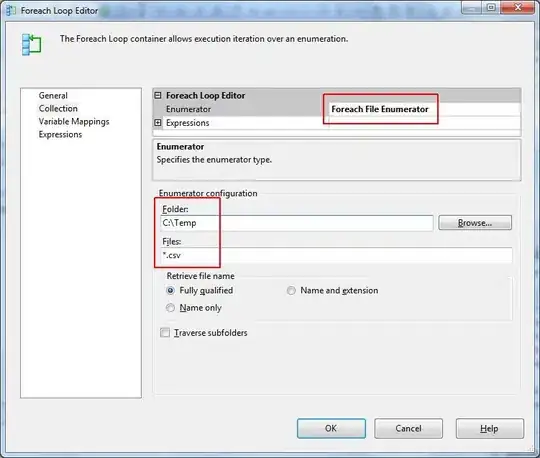540x458 pixels.
Task: Go to the Variable Mappings page
Action: point(74,122)
